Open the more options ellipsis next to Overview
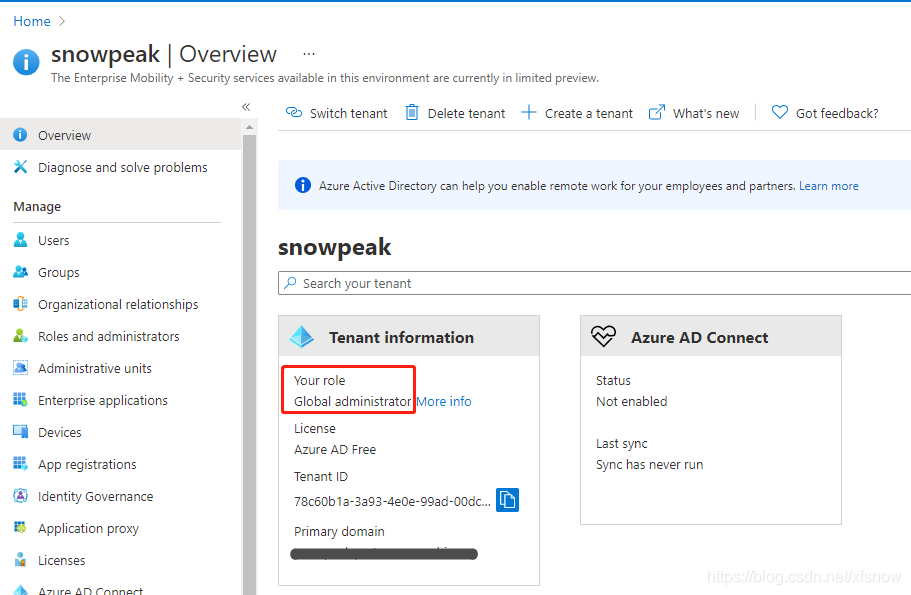The image size is (911, 595). point(309,54)
